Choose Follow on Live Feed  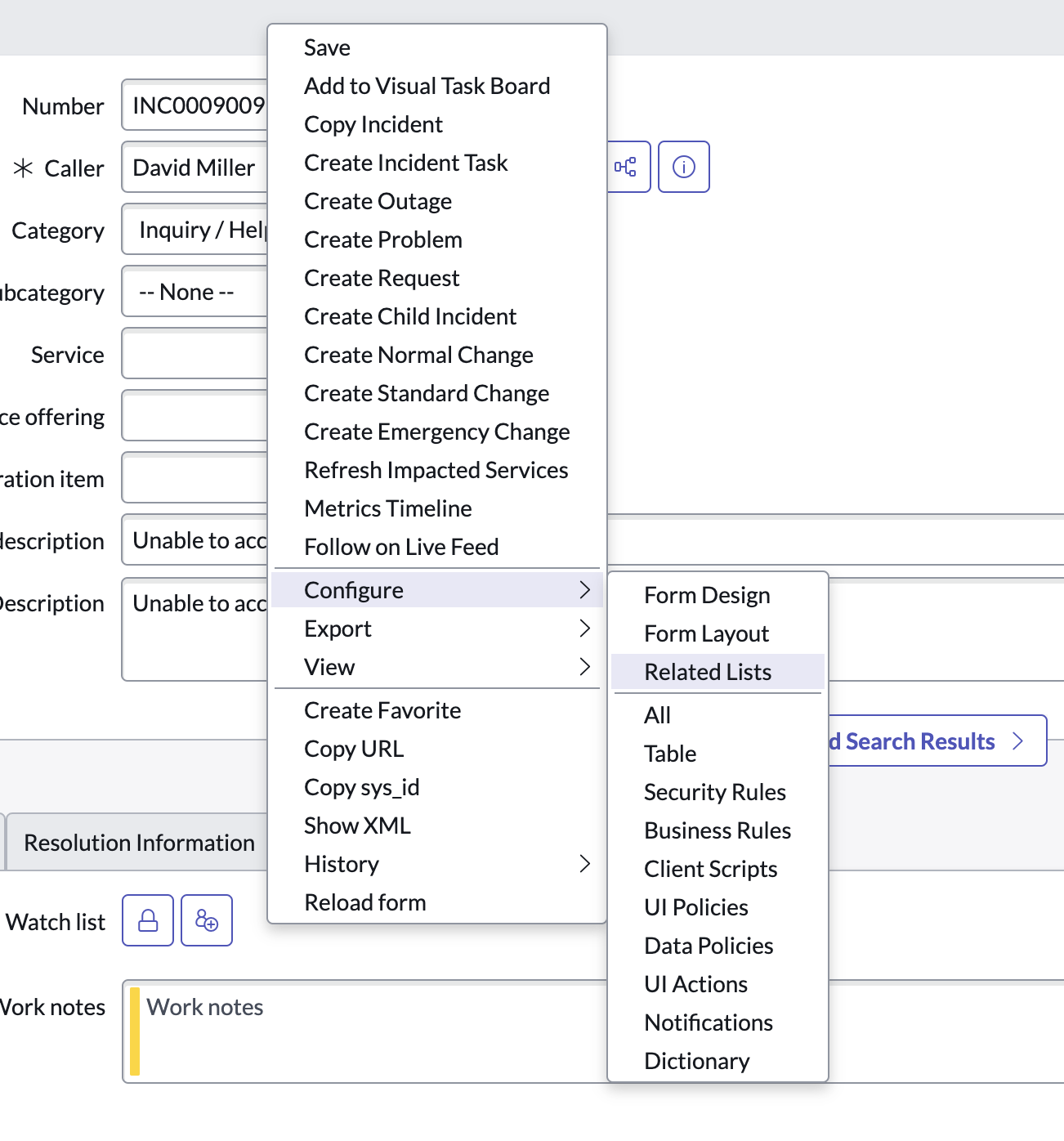[x=400, y=546]
